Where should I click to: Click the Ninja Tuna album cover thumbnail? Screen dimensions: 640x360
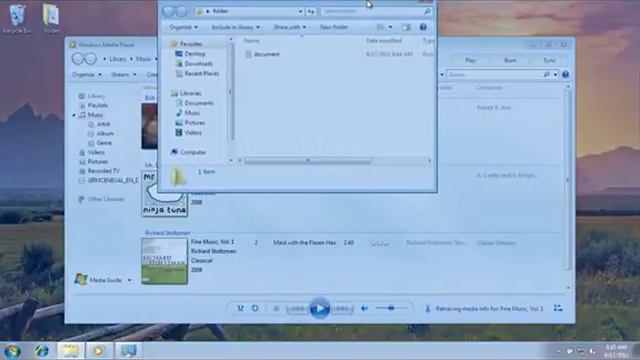pos(164,193)
